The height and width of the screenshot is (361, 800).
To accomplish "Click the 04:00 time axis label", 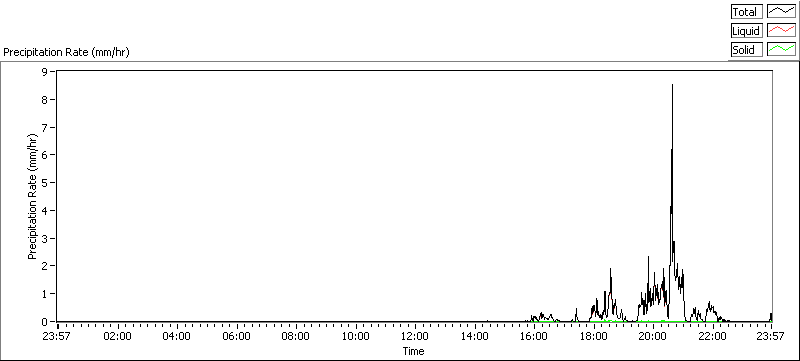I will pos(177,337).
